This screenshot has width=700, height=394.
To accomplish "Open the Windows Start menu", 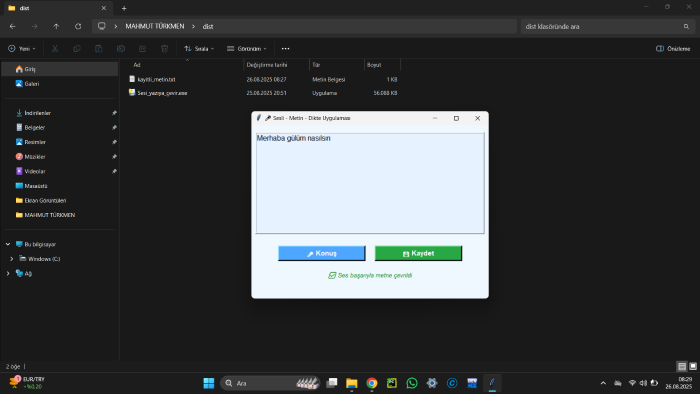I will tap(208, 383).
